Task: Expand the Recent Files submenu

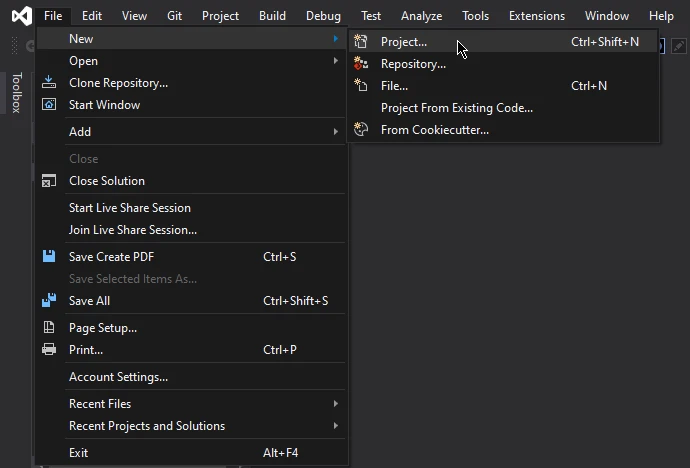Action: 336,404
